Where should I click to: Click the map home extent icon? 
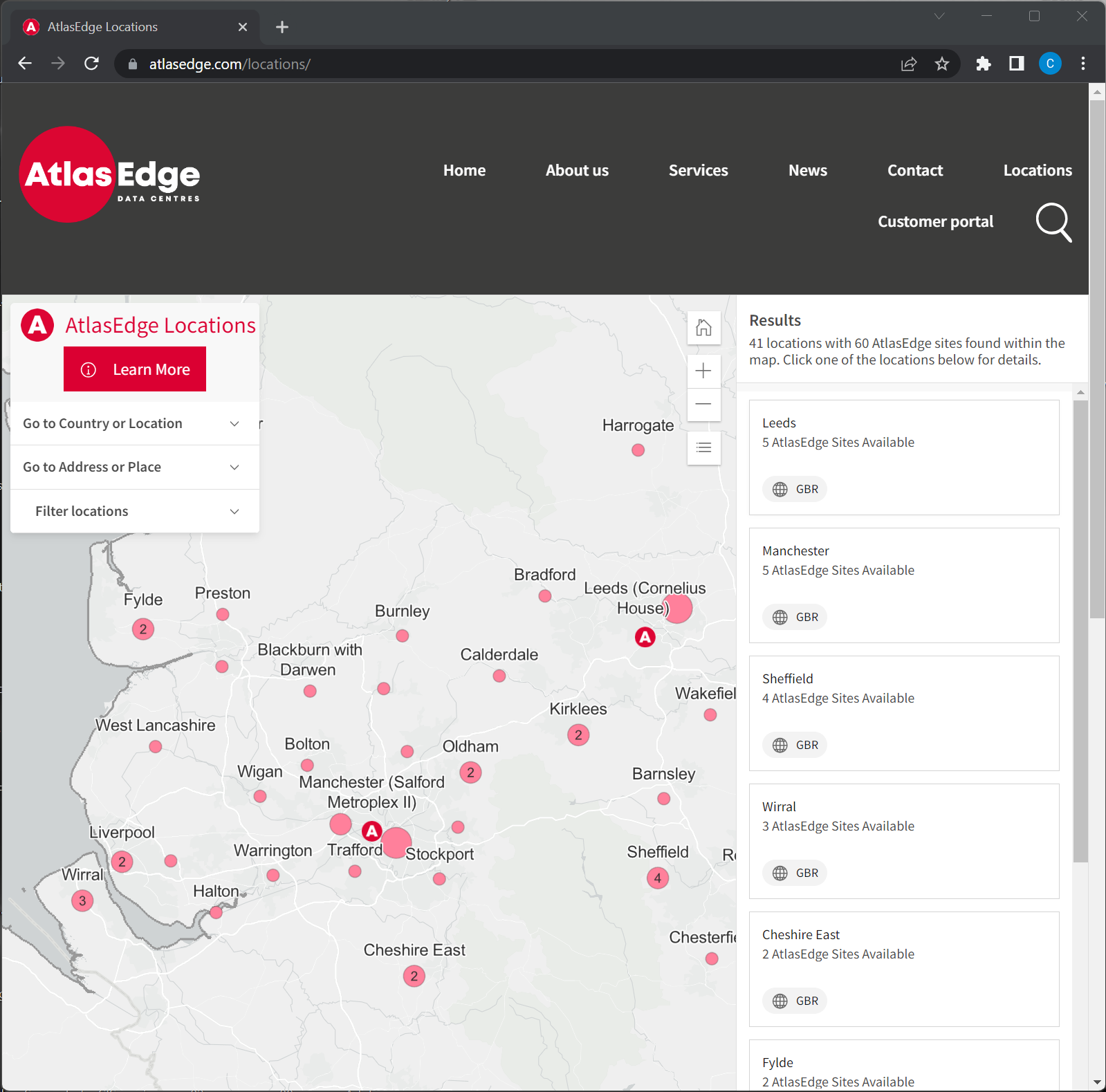coord(703,327)
